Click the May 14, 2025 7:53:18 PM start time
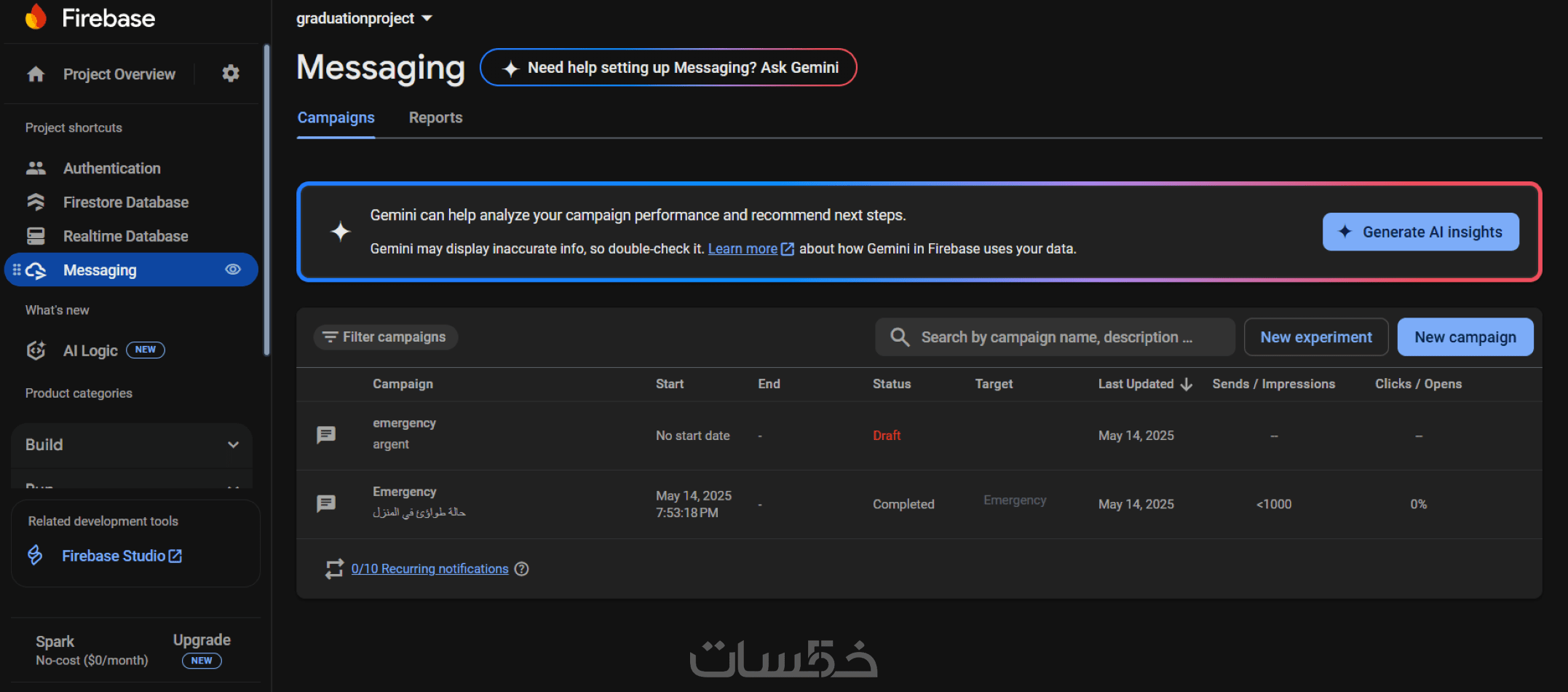Viewport: 1568px width, 692px height. click(x=694, y=504)
